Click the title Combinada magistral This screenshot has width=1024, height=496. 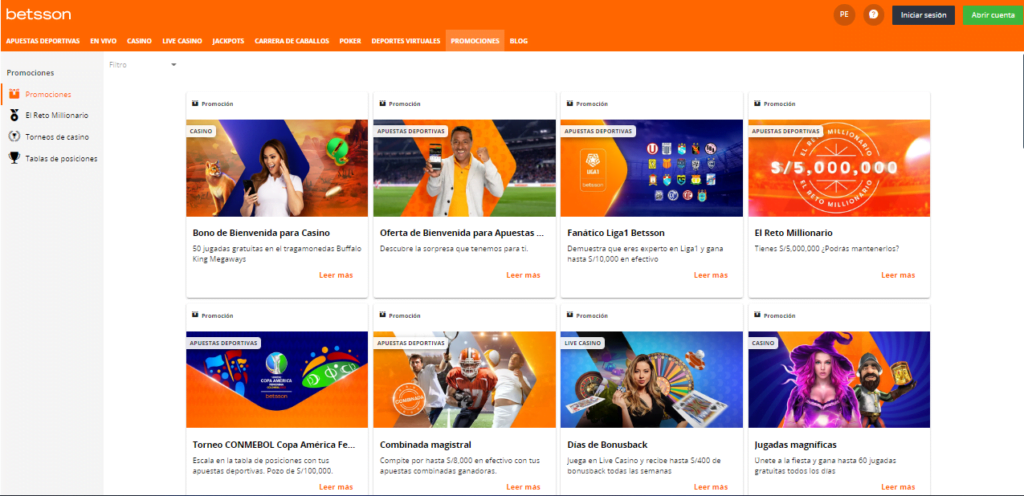[425, 445]
